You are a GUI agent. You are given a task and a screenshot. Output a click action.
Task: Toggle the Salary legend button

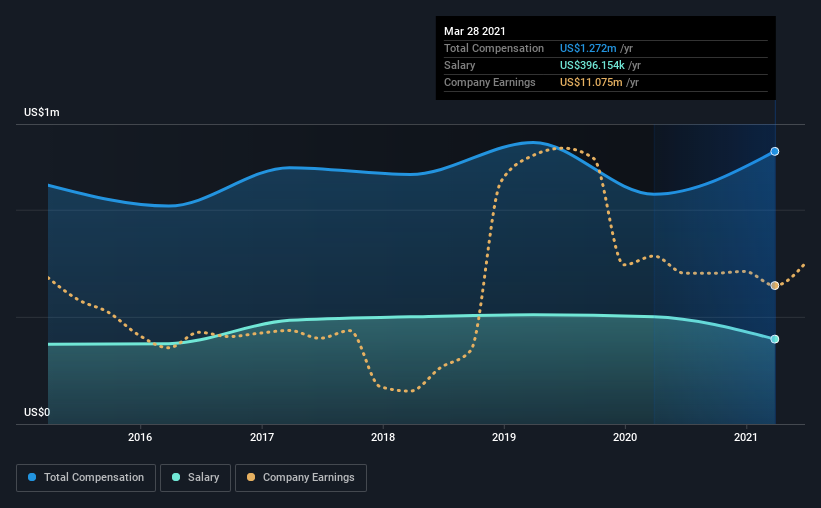tap(195, 478)
